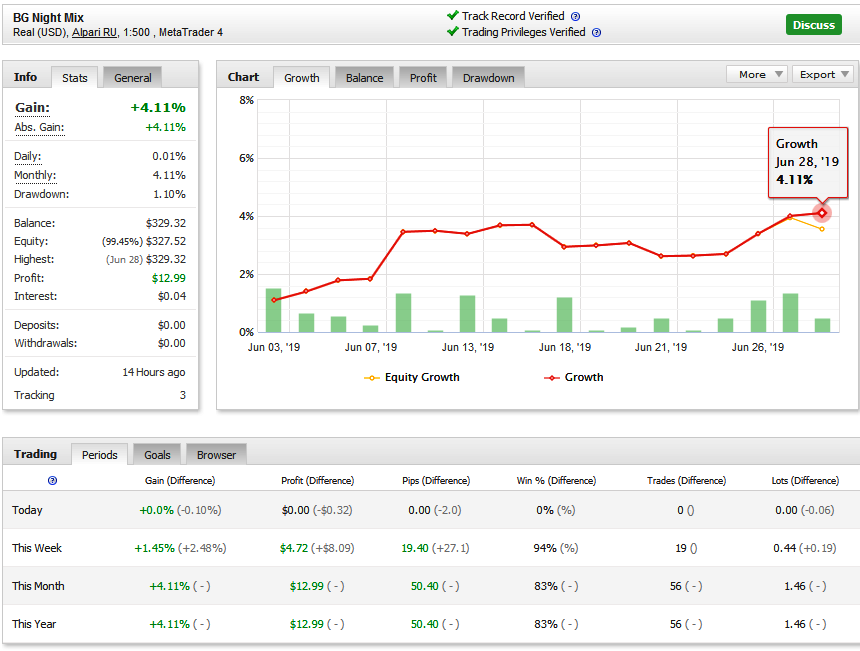The width and height of the screenshot is (860, 651).
Task: Open the Goals trading tab
Action: [157, 455]
